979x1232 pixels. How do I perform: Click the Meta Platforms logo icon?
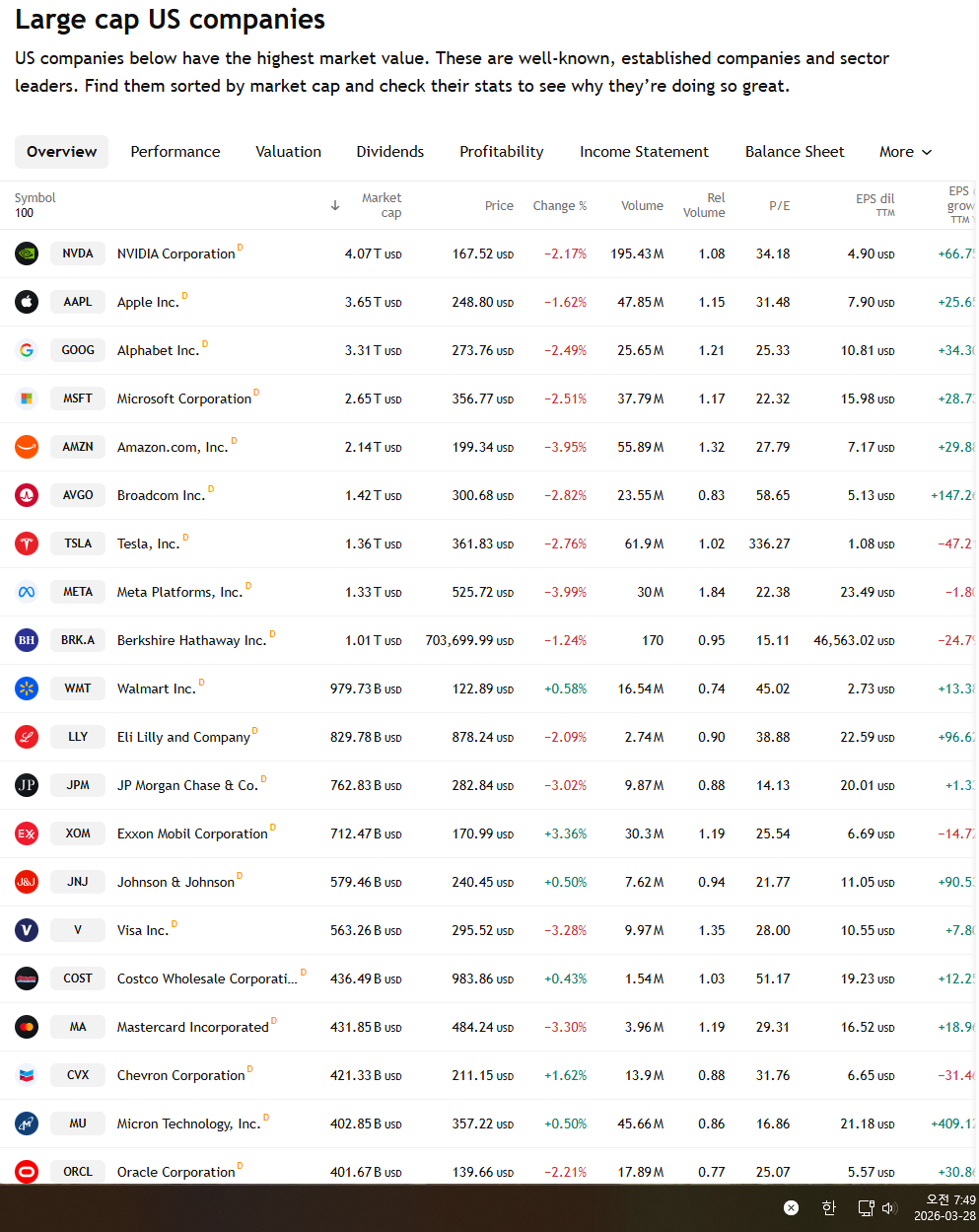pyautogui.click(x=27, y=592)
